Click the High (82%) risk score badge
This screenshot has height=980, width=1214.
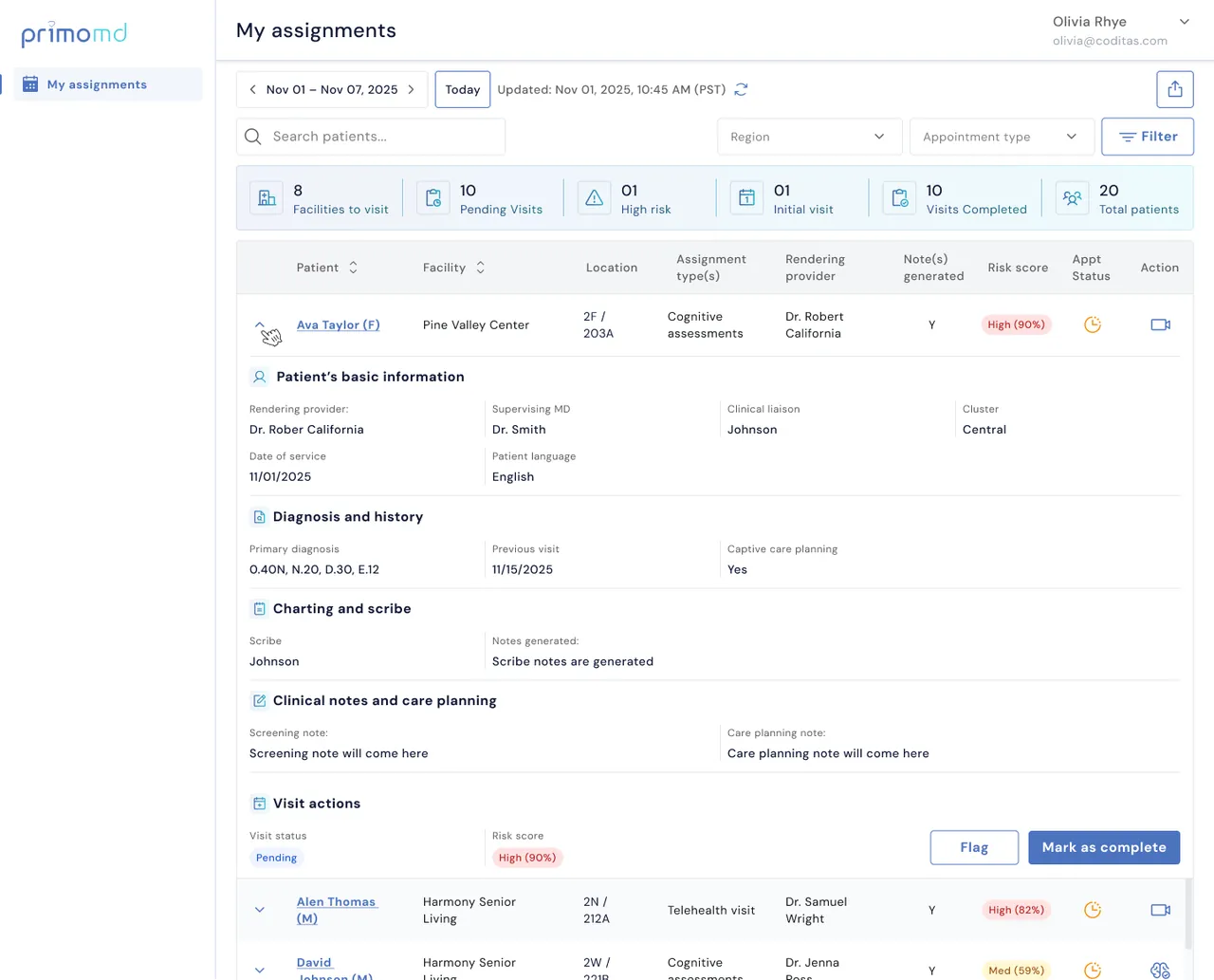(1016, 910)
